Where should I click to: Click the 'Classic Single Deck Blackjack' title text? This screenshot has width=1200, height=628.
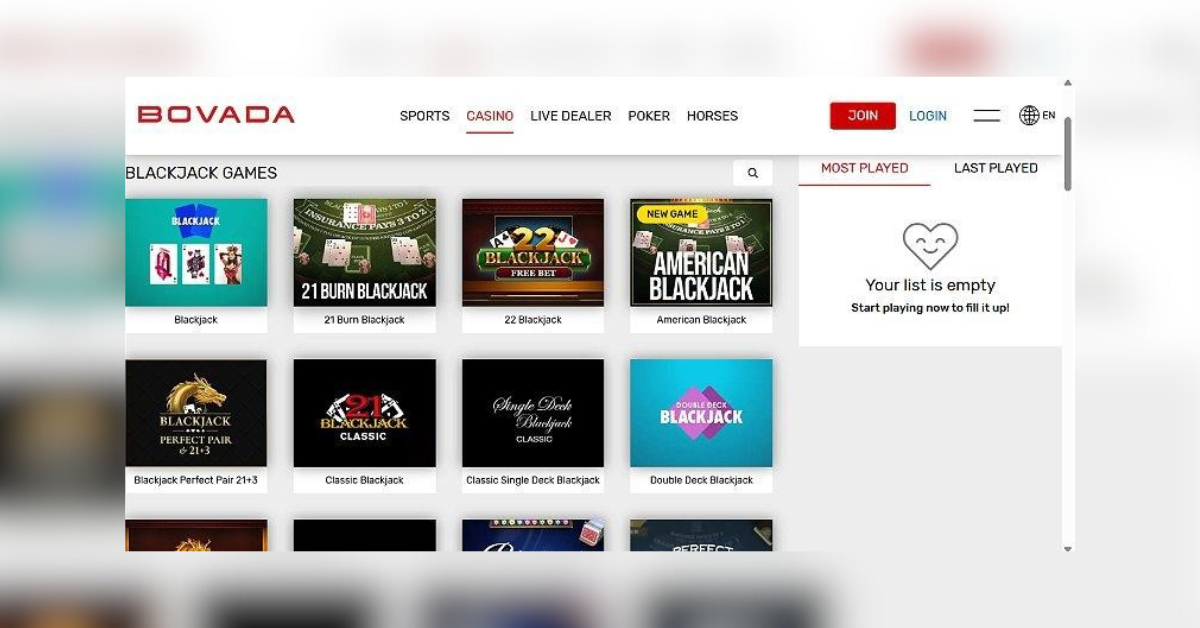(x=533, y=480)
